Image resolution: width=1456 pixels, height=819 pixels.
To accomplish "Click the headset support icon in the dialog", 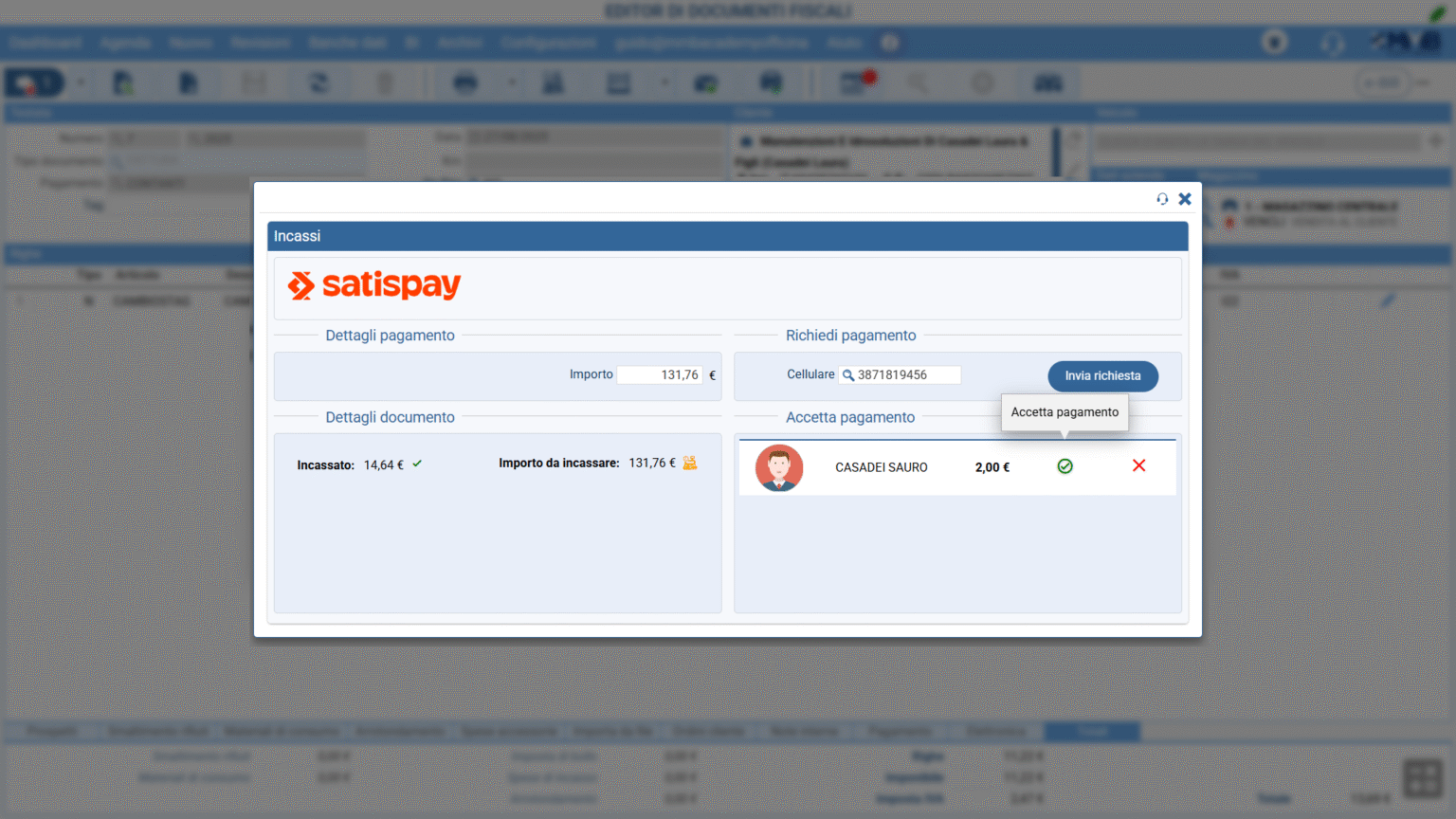I will pos(1162,199).
